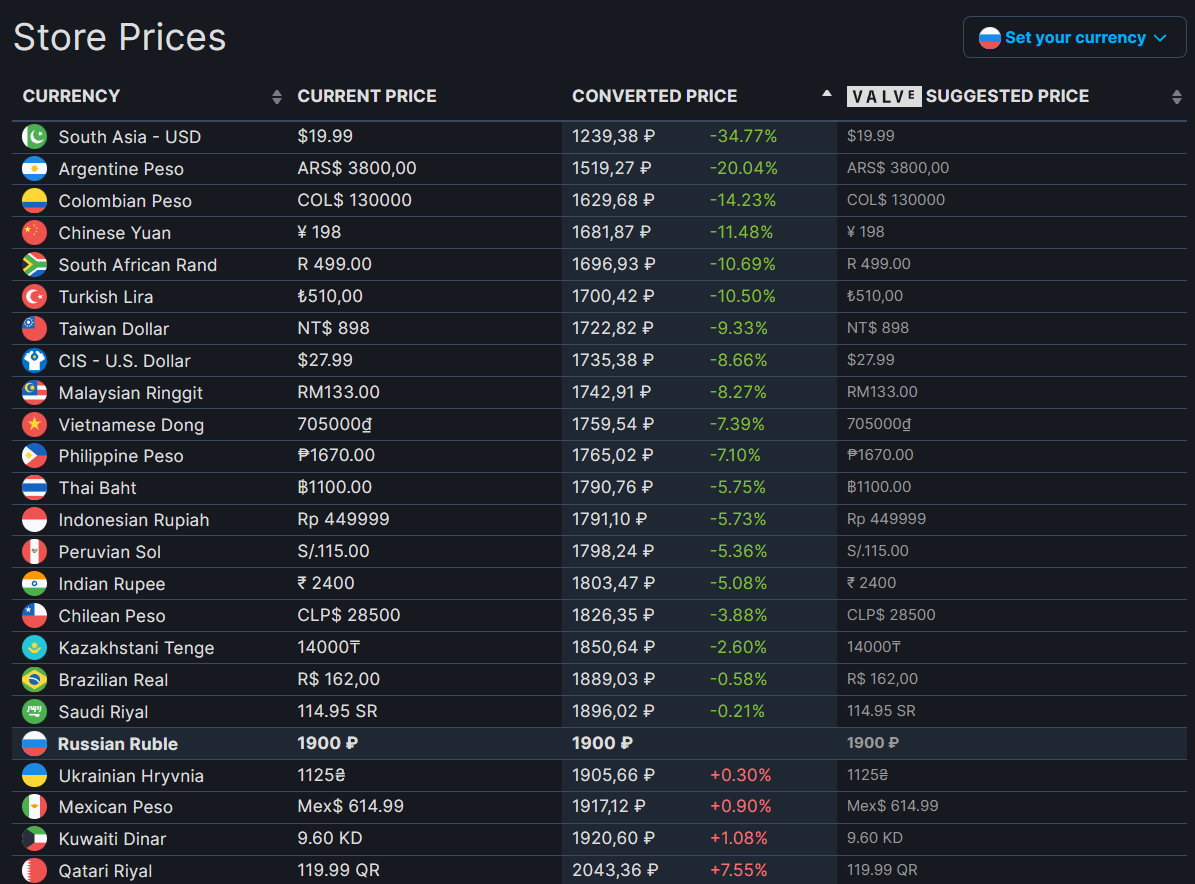This screenshot has height=884, width=1195.
Task: Click the Pakistan flag for South Asia
Action: [34, 136]
